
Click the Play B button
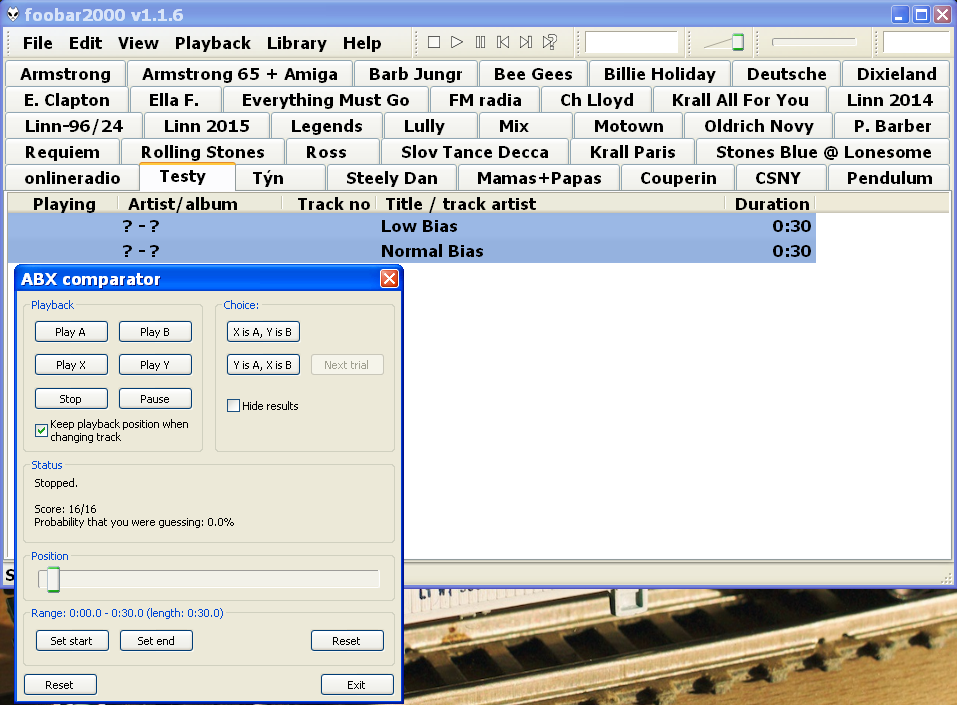155,331
